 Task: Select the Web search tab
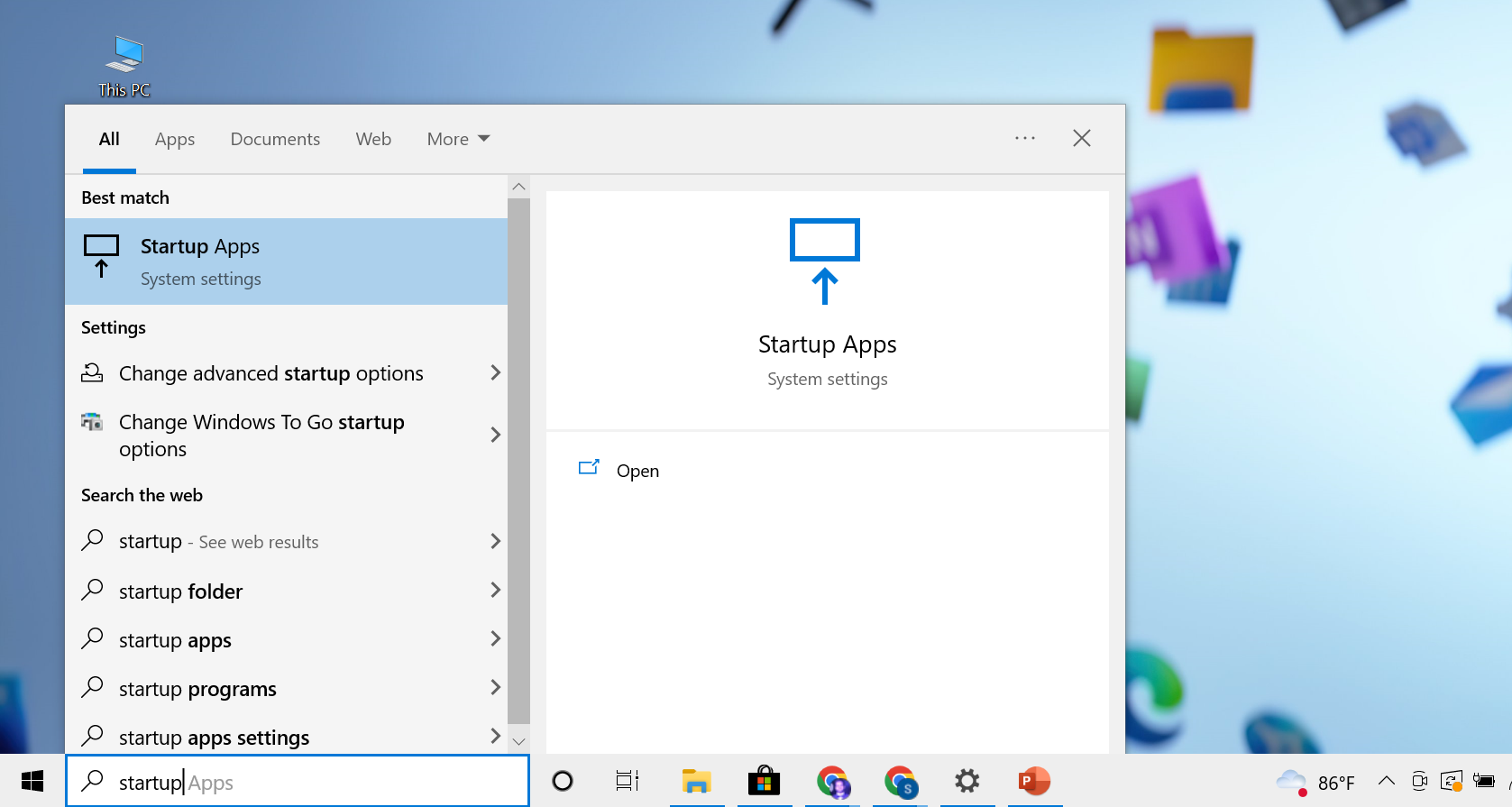(373, 139)
